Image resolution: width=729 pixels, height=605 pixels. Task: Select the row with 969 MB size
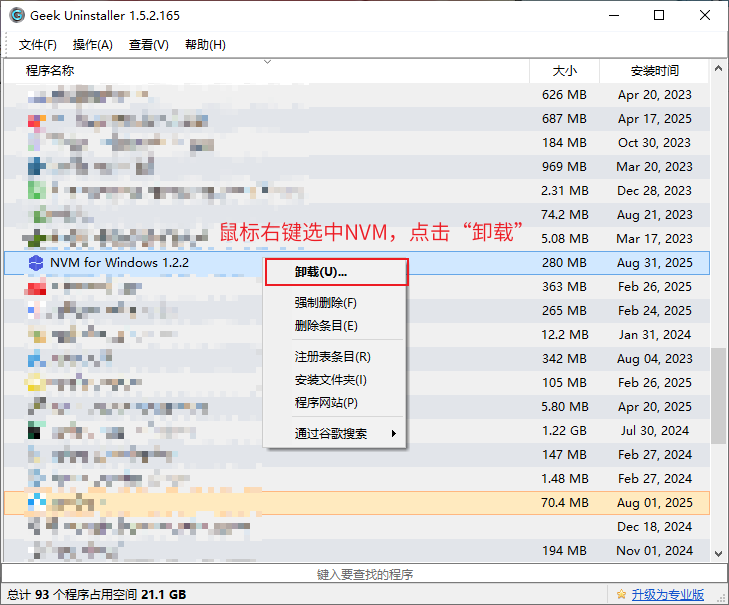point(357,167)
